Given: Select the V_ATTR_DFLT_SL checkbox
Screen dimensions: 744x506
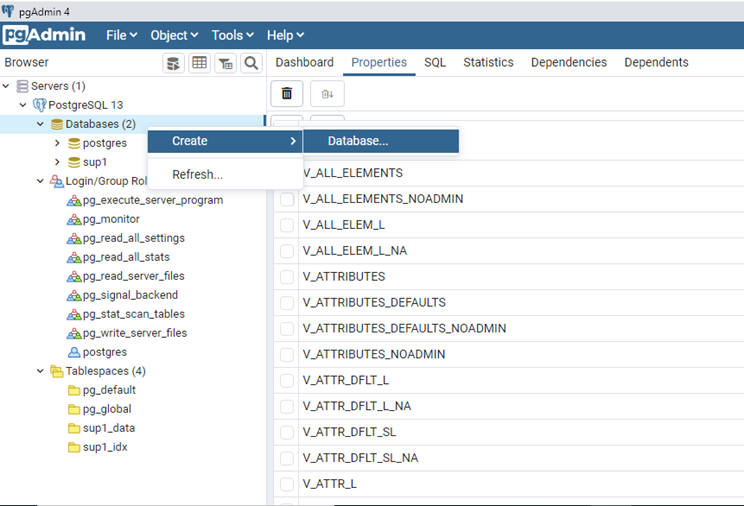Looking at the screenshot, I should (287, 432).
